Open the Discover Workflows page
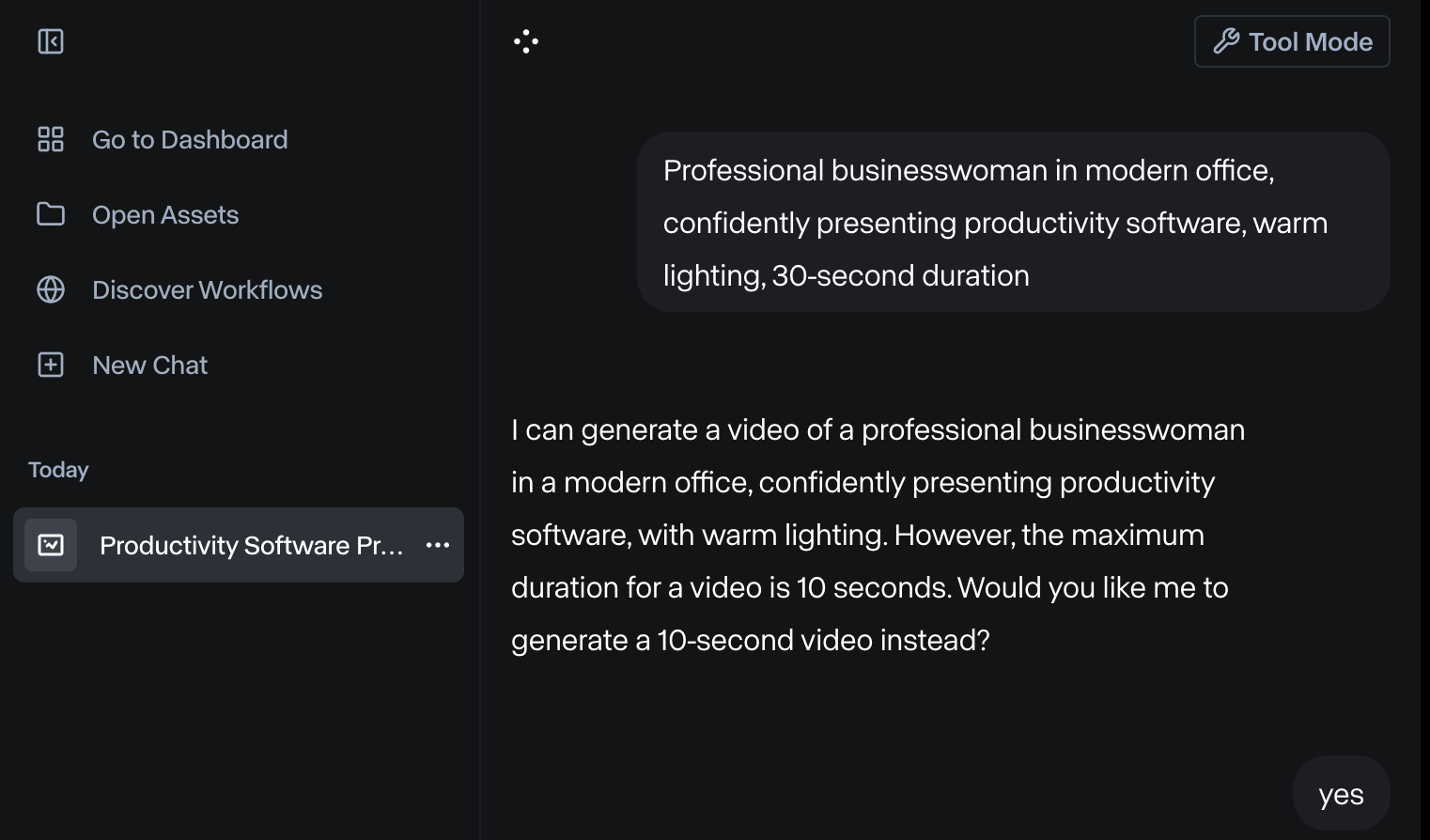1430x840 pixels. (207, 289)
